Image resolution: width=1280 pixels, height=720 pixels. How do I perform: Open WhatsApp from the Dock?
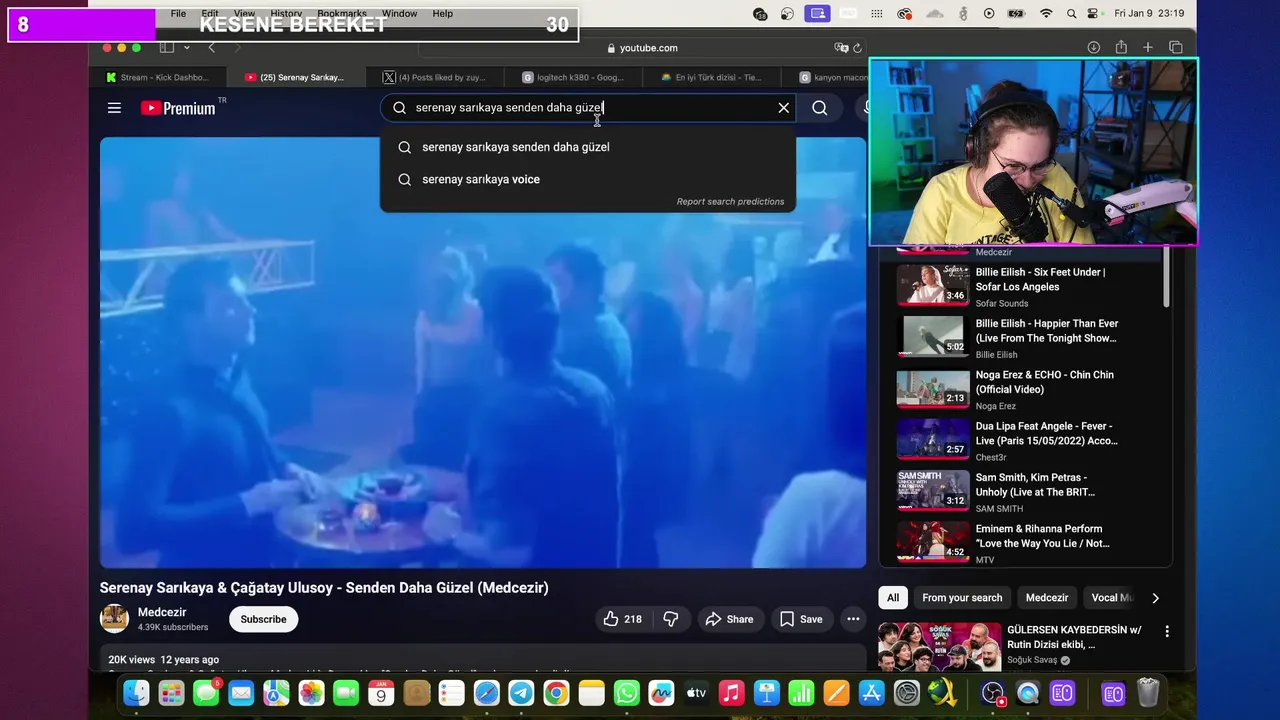coord(627,693)
